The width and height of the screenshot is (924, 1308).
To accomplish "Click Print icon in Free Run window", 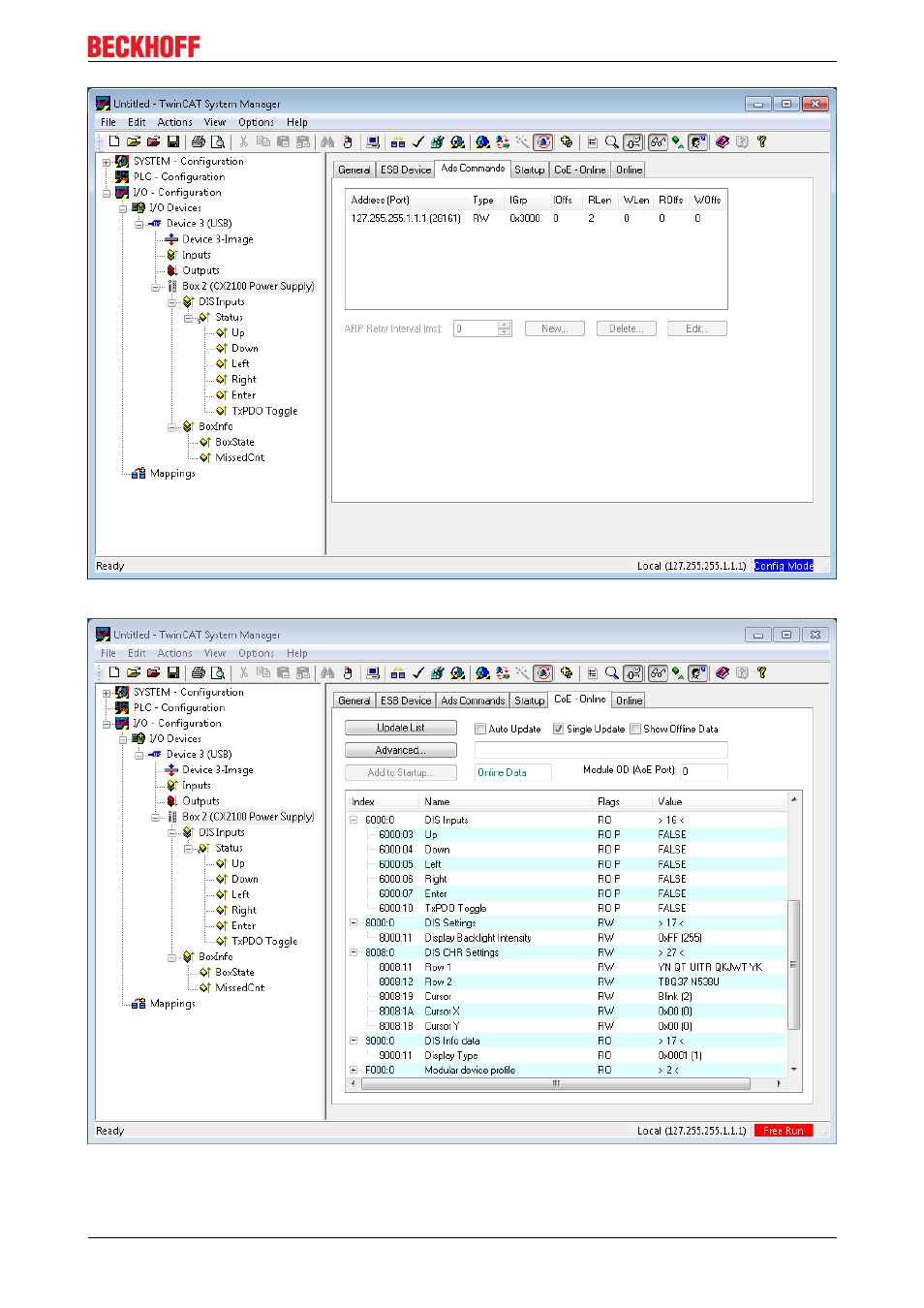I will [x=199, y=672].
